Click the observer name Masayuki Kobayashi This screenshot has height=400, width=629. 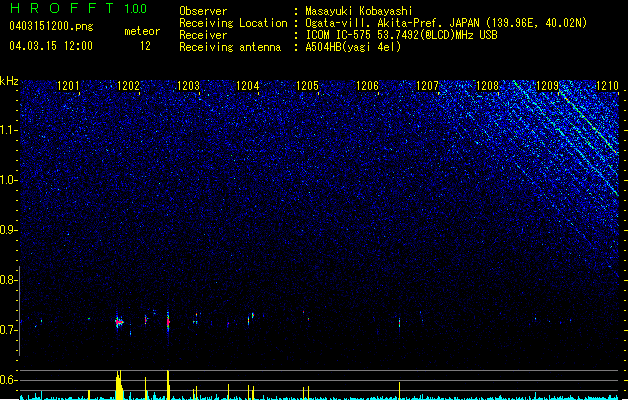[x=359, y=11]
